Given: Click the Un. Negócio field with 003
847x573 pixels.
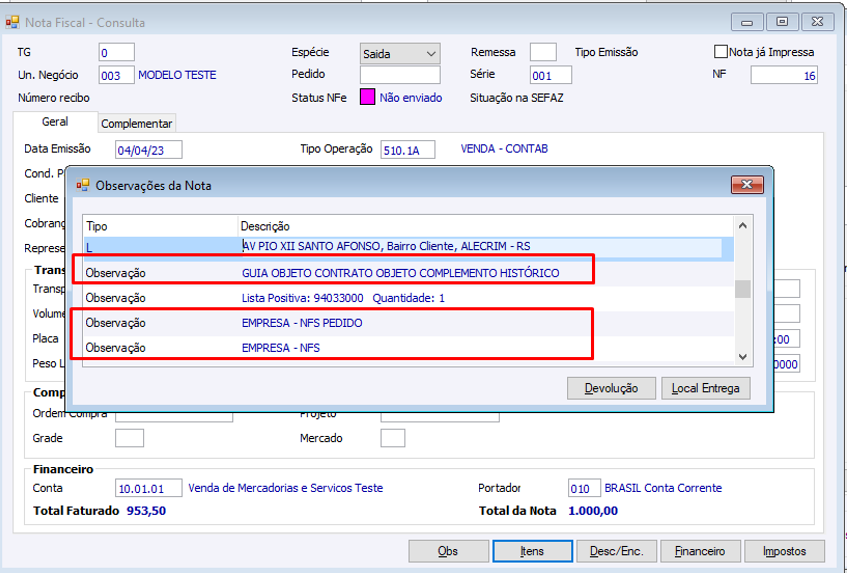Looking at the screenshot, I should (117, 75).
